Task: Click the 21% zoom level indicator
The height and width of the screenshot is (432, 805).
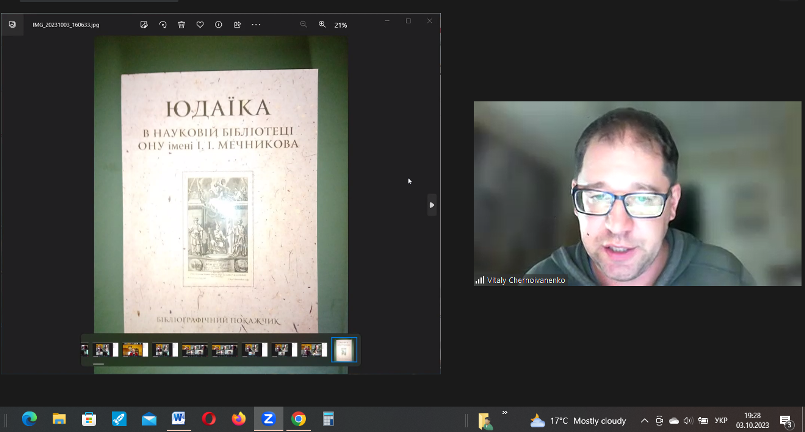Action: [x=341, y=24]
